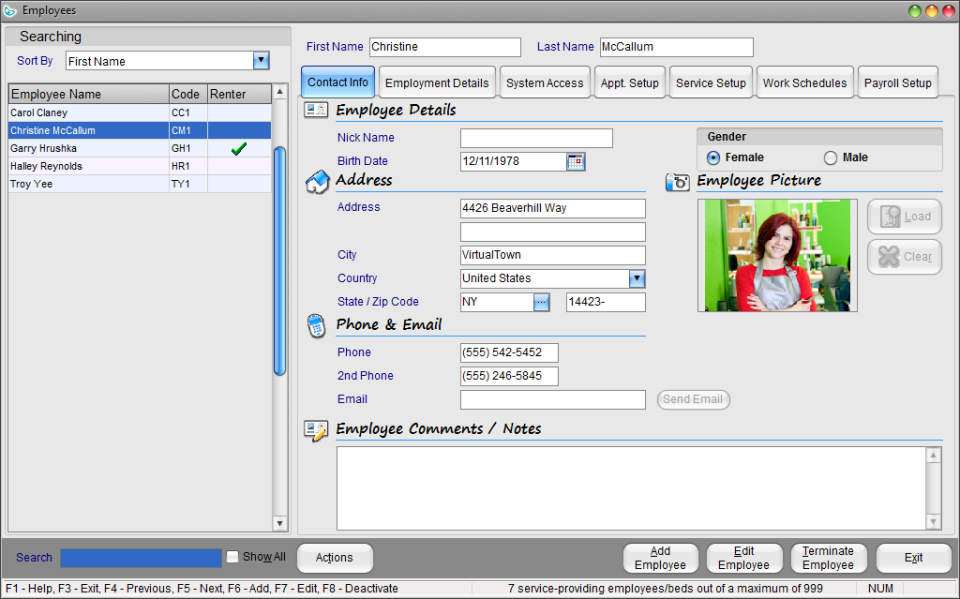Click the Clear picture button

click(904, 257)
